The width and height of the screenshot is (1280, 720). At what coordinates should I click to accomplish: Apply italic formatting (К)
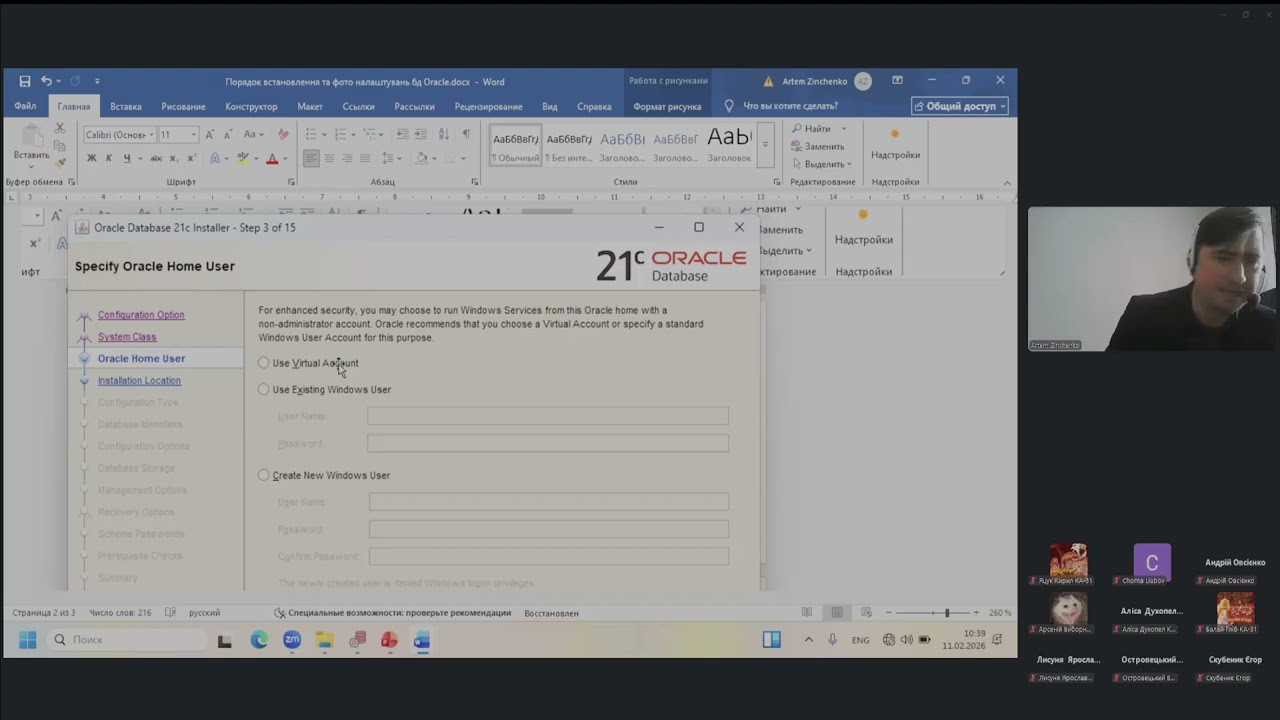coord(109,158)
